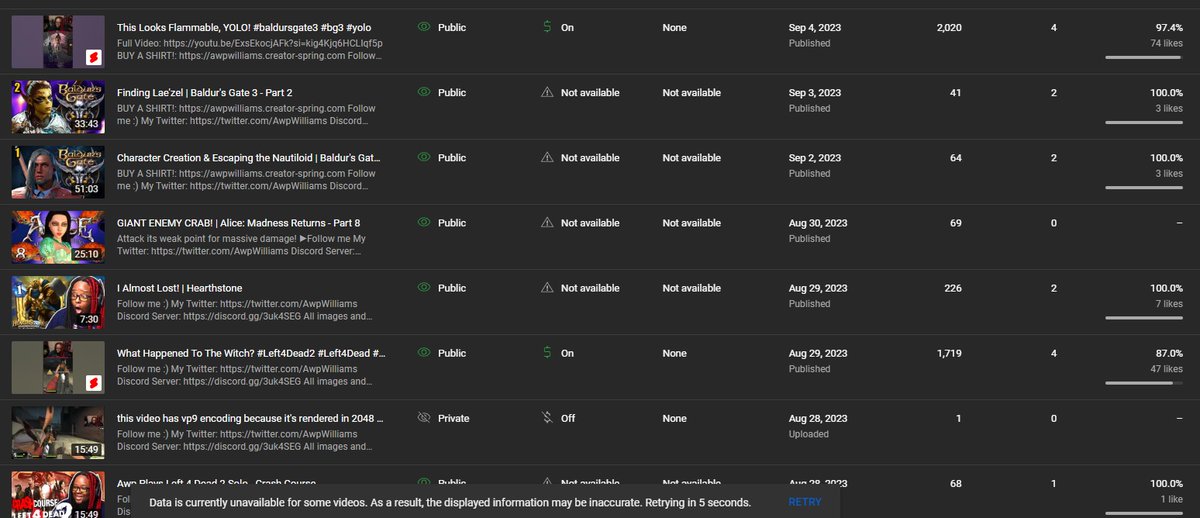The height and width of the screenshot is (518, 1200).
Task: Click restrictions "Not available" on the Finding Lae'zel row
Action: (691, 93)
